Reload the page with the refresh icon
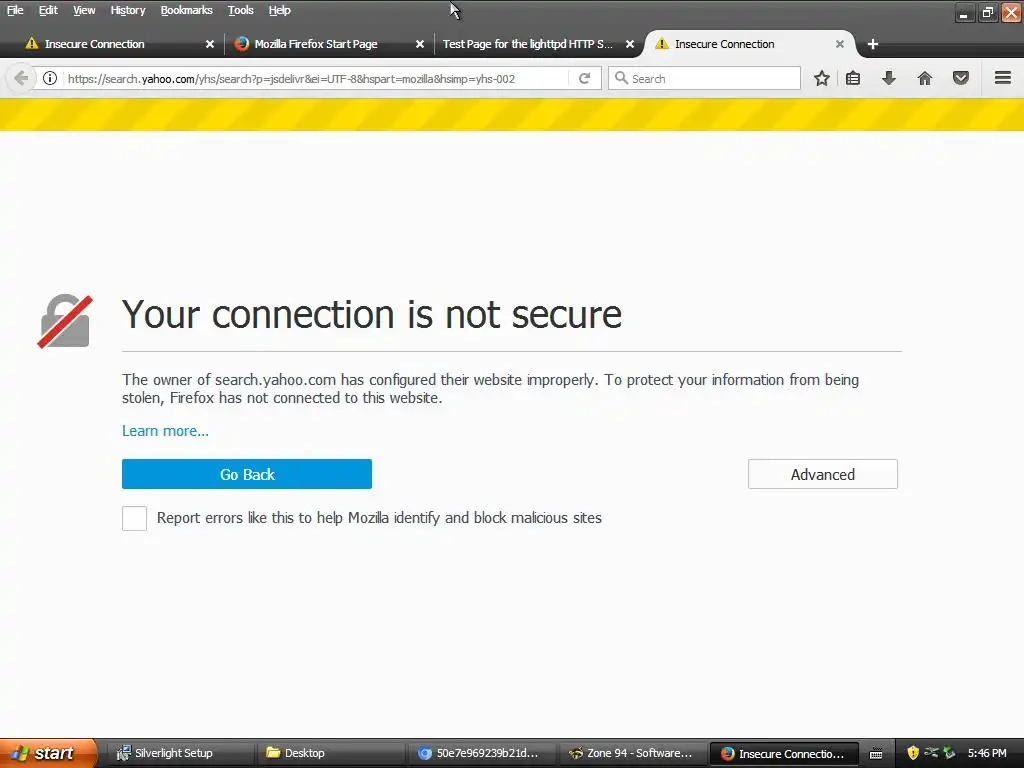The height and width of the screenshot is (768, 1024). tap(584, 78)
